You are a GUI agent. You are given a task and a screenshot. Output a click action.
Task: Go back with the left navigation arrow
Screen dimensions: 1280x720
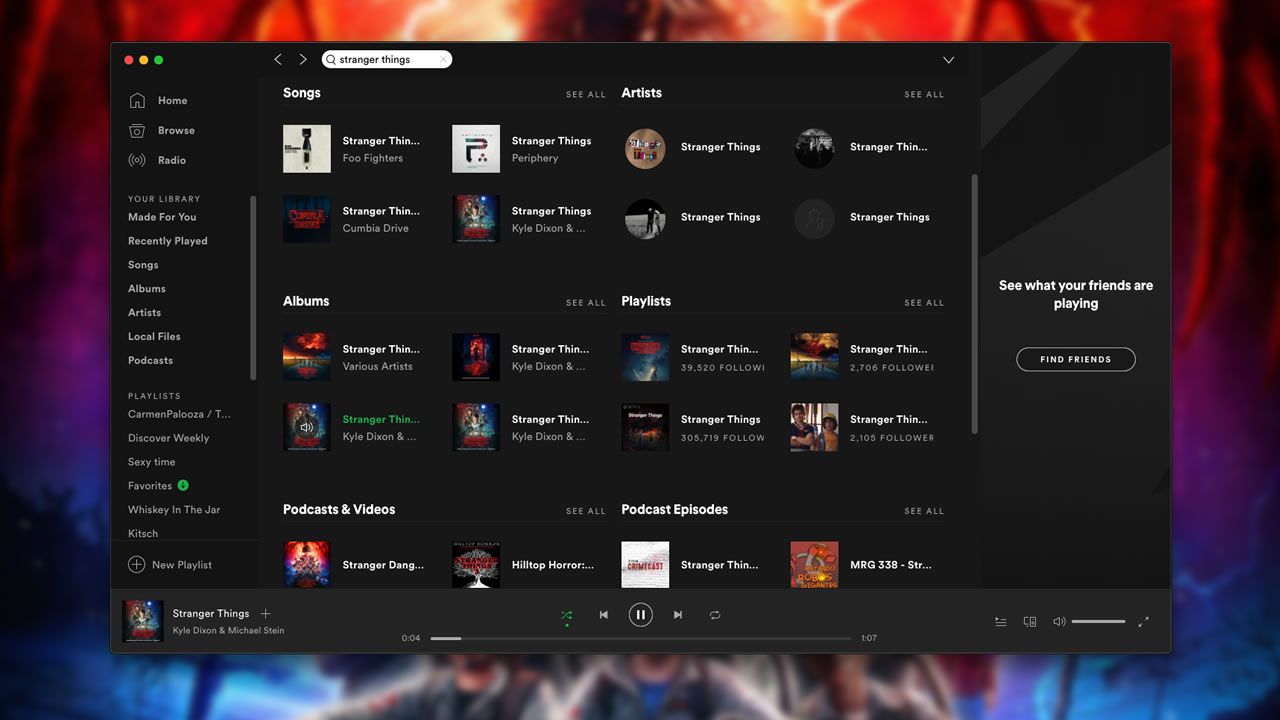click(x=278, y=60)
